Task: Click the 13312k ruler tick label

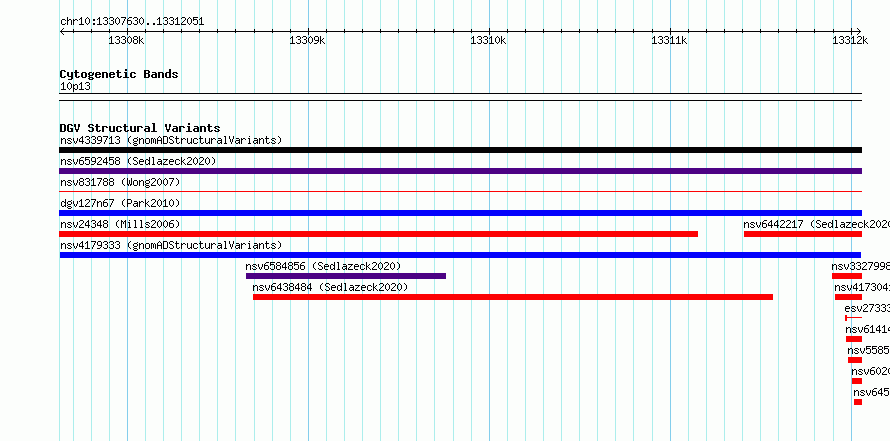Action: pyautogui.click(x=850, y=40)
